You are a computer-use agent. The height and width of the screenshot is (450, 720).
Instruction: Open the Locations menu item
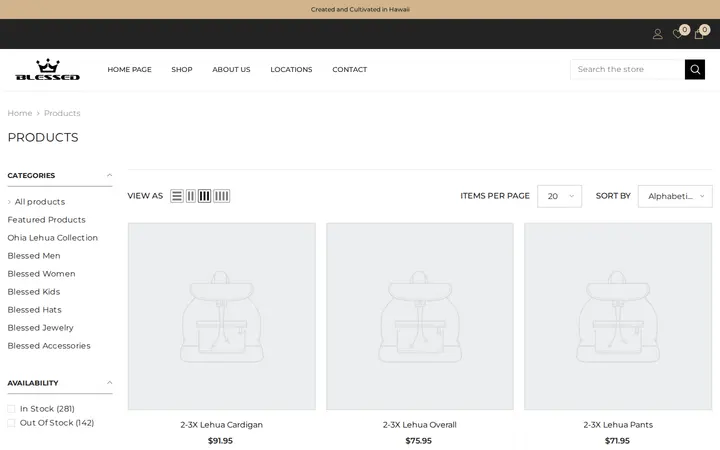click(x=291, y=69)
